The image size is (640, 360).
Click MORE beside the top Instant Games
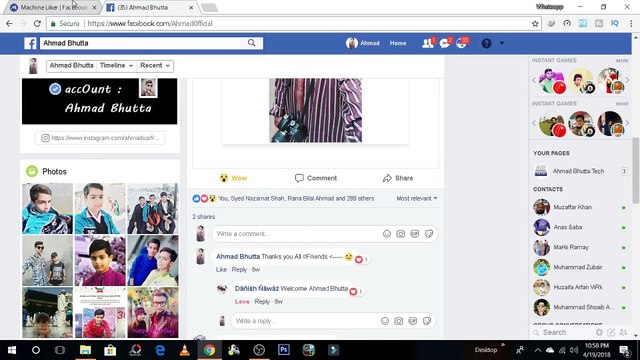coord(622,61)
